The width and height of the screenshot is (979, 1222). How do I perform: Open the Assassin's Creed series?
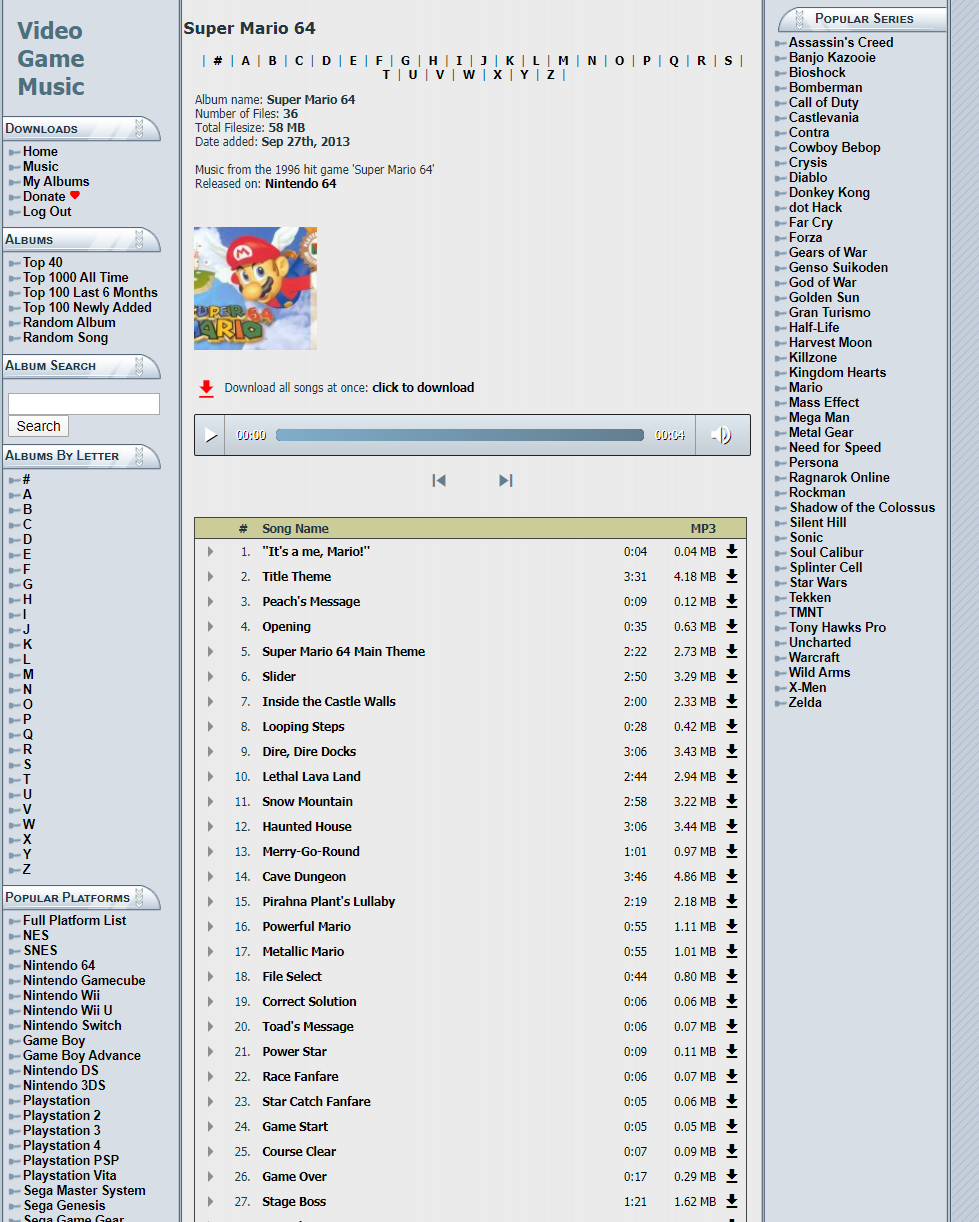(841, 43)
